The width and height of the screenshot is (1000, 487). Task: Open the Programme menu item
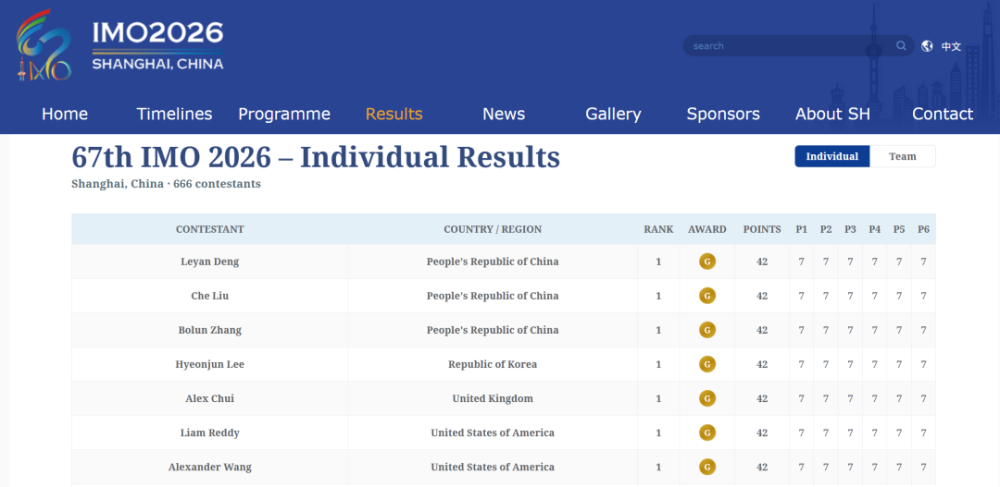click(284, 114)
